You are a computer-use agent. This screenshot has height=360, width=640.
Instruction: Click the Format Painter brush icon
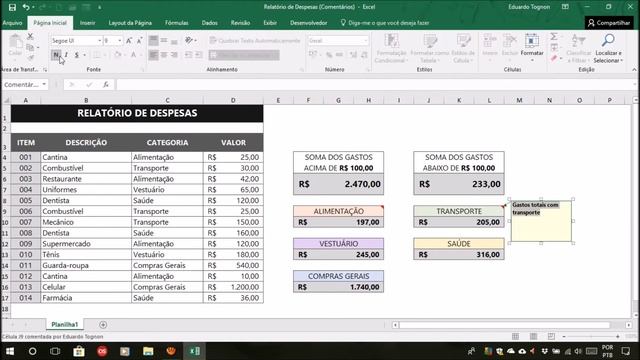click(30, 58)
